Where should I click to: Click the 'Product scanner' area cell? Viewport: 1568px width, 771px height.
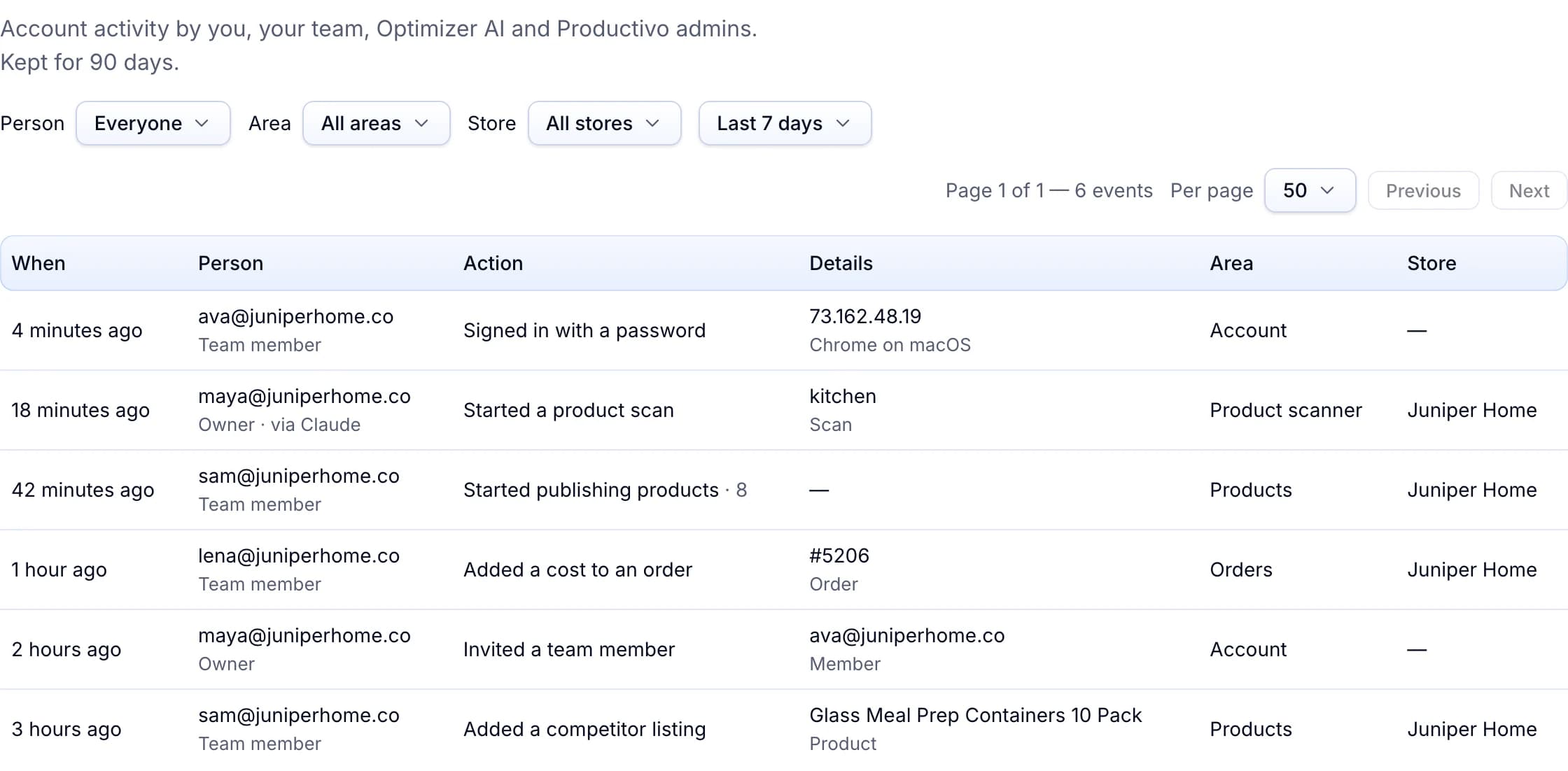point(1286,410)
